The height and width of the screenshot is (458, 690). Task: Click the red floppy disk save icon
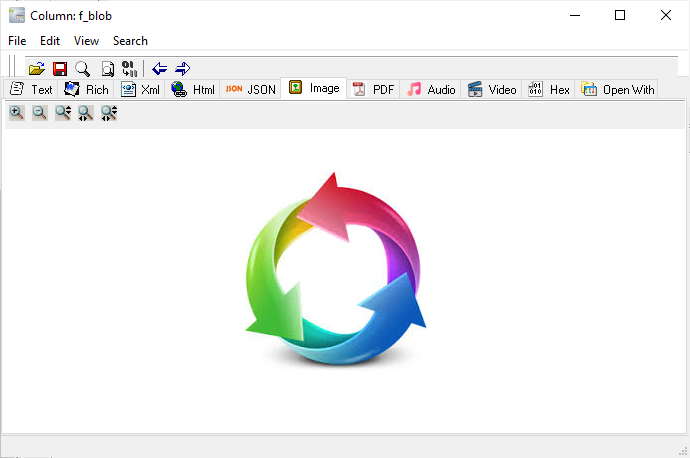click(60, 68)
